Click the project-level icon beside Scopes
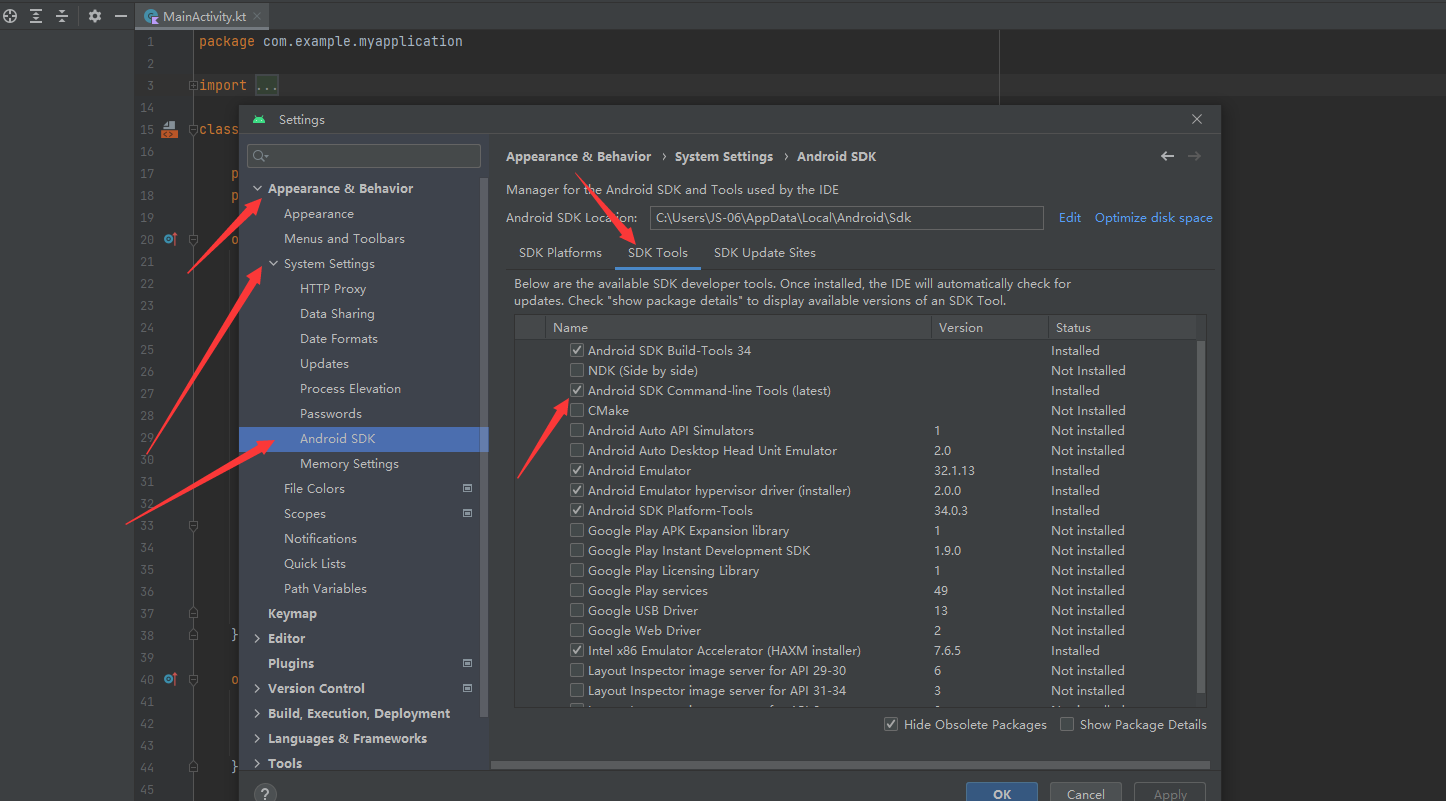 [467, 513]
